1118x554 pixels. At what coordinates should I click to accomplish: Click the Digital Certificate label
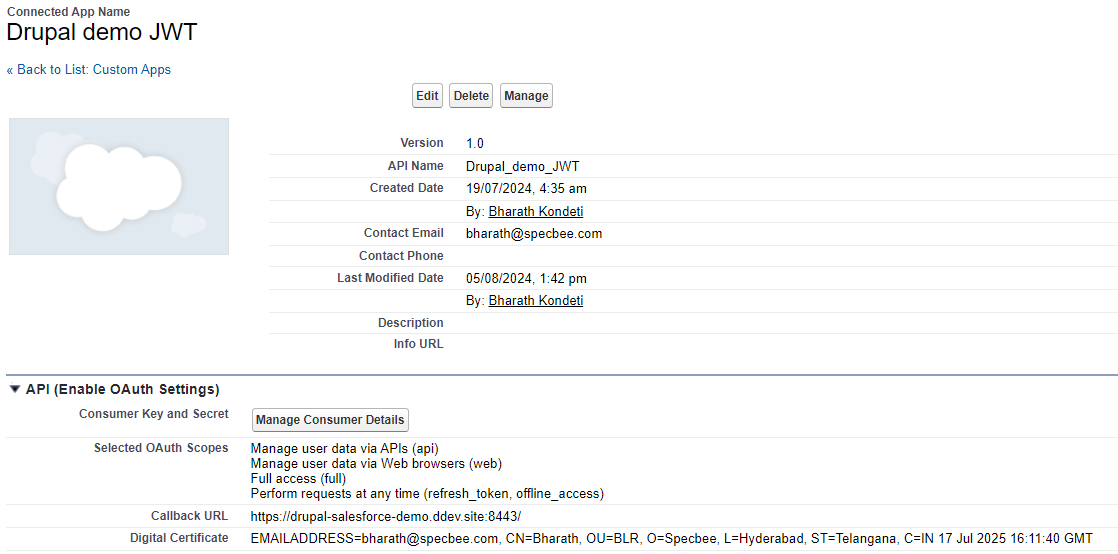coord(180,538)
